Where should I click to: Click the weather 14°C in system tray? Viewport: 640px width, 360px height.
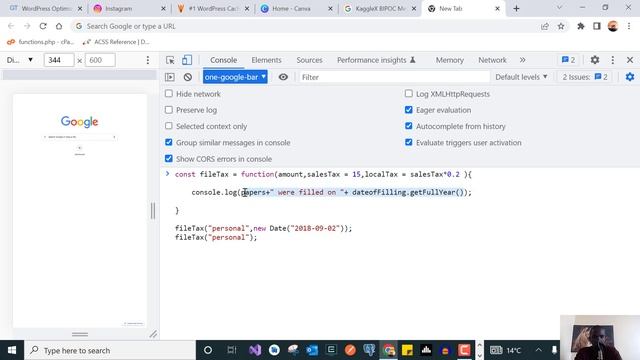tap(506, 350)
